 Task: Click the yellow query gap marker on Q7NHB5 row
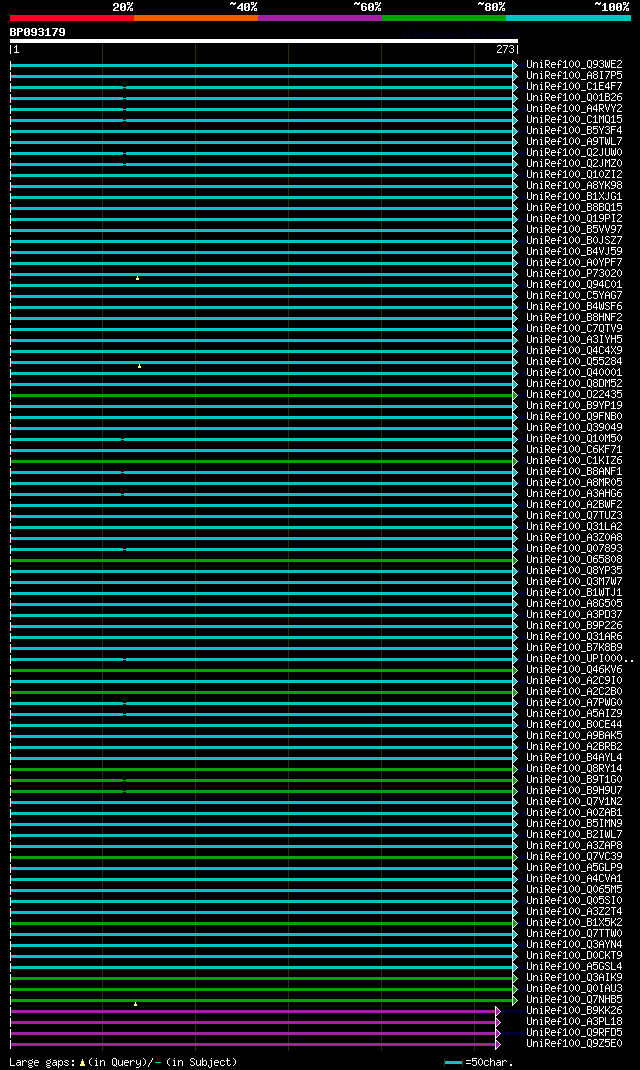[x=136, y=1004]
